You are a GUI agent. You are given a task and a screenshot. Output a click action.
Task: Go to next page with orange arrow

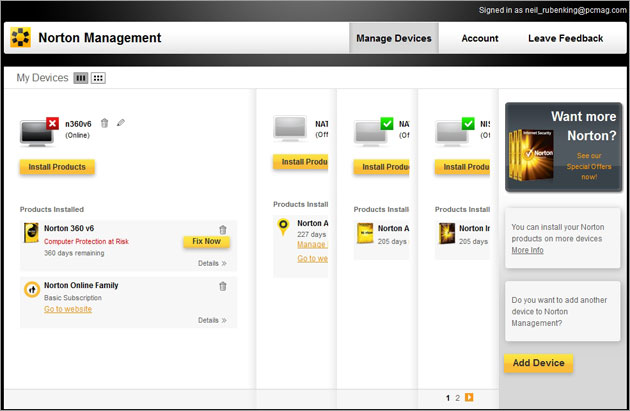click(469, 397)
